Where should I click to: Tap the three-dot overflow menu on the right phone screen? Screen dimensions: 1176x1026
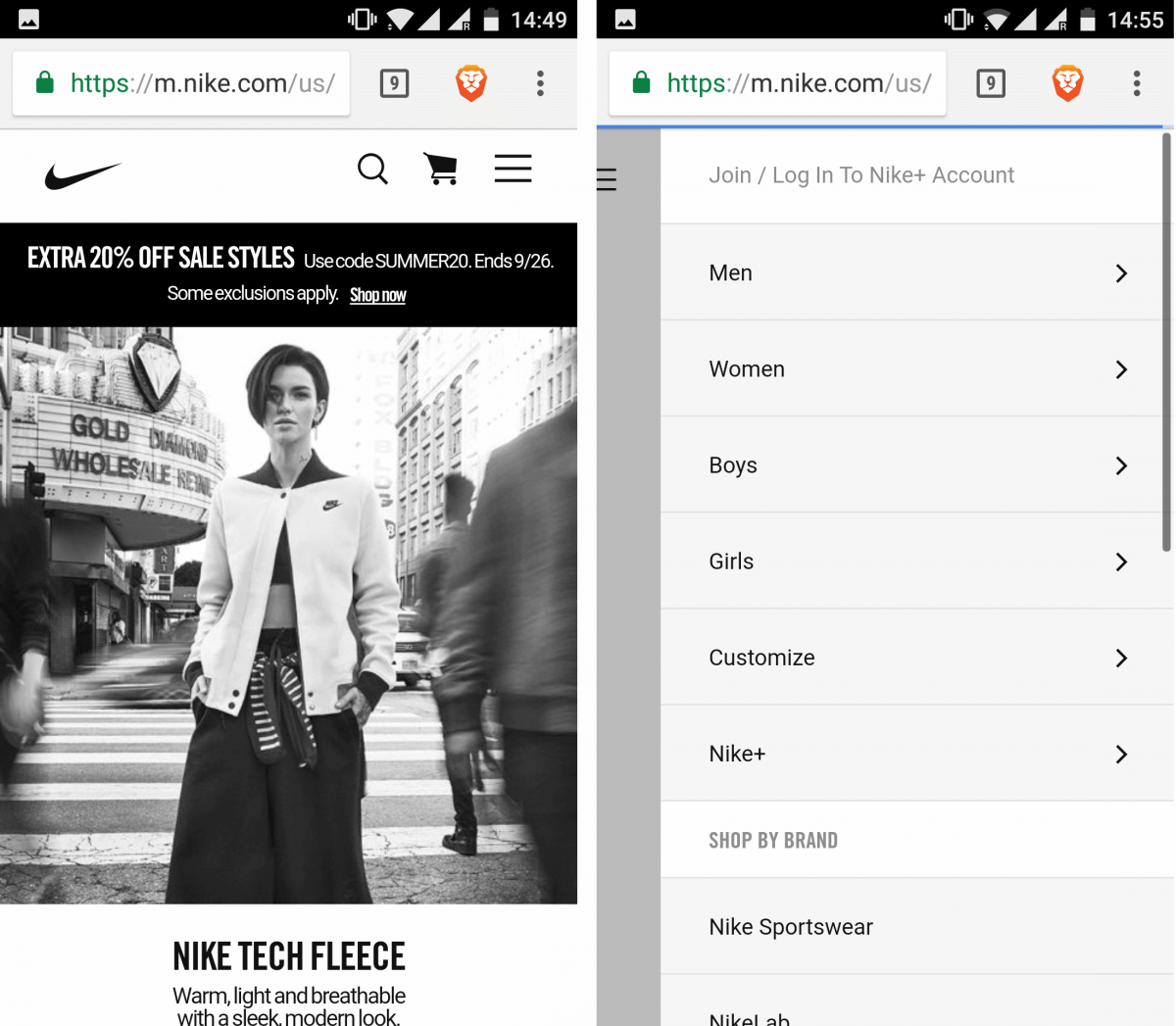(1137, 83)
